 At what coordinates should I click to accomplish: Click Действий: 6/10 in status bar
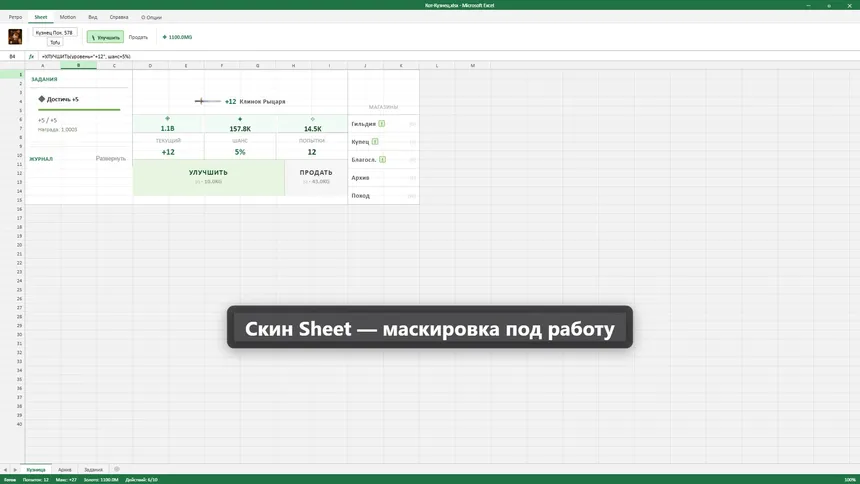(142, 480)
